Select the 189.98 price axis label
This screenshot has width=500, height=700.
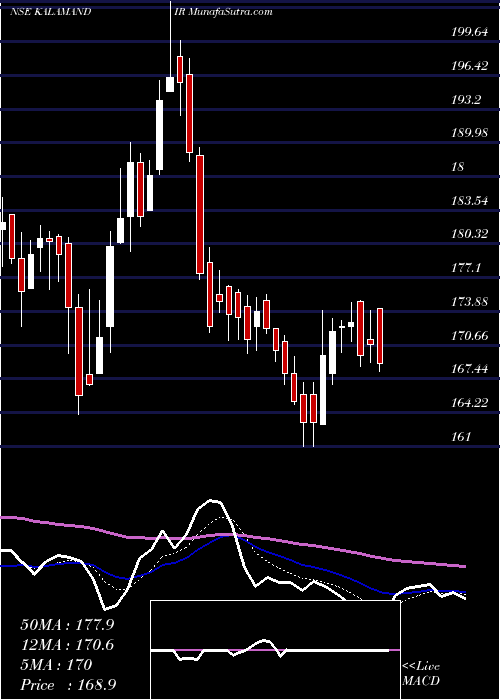(x=469, y=133)
